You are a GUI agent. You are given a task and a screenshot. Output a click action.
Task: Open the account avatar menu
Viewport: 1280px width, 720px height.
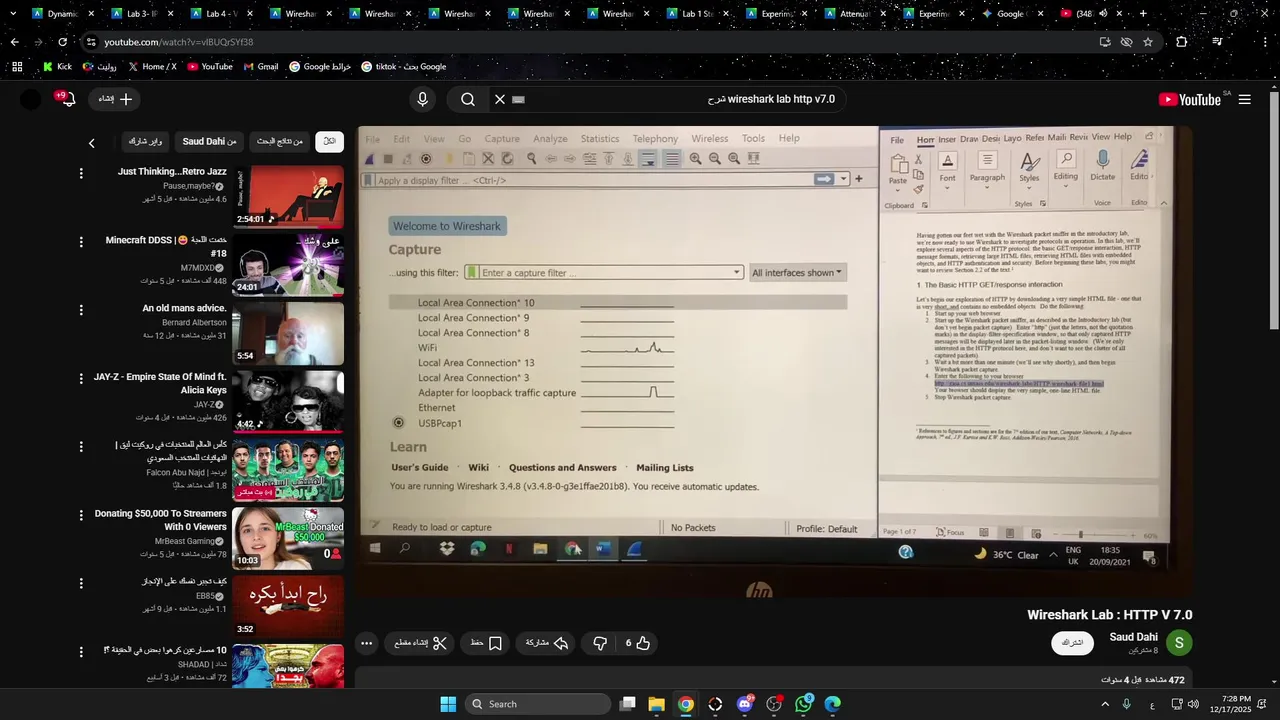[x=31, y=99]
